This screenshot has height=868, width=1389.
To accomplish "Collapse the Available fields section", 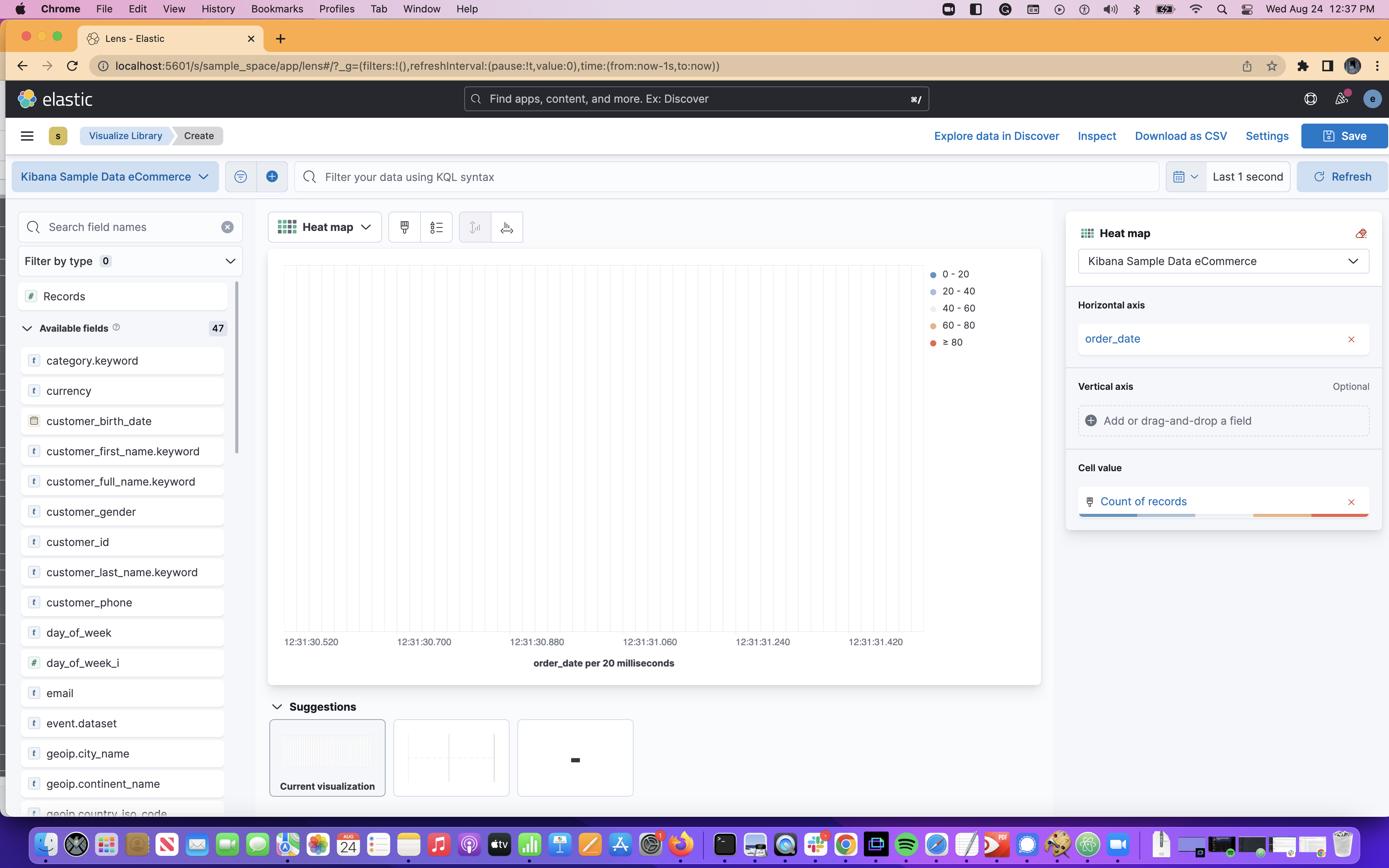I will click(x=27, y=328).
